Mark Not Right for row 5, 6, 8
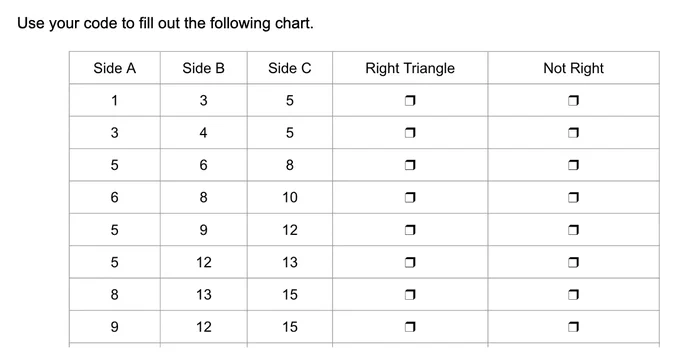Image resolution: width=680 pixels, height=360 pixels. [573, 165]
